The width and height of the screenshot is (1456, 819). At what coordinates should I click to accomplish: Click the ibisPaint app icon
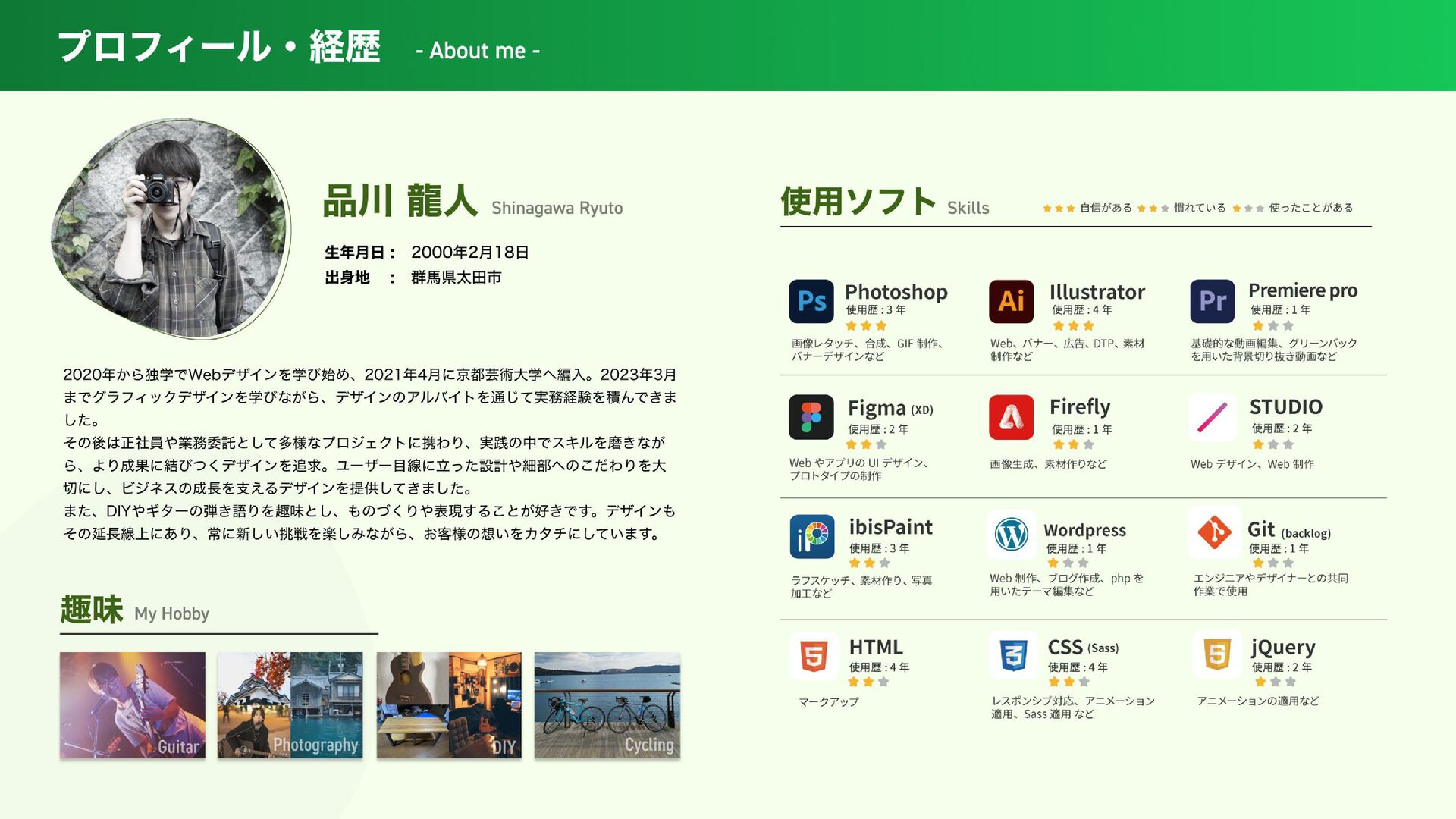pyautogui.click(x=811, y=536)
